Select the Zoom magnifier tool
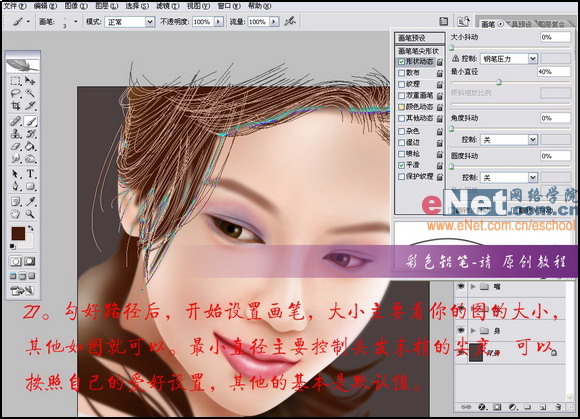The width and height of the screenshot is (580, 419). pyautogui.click(x=30, y=214)
